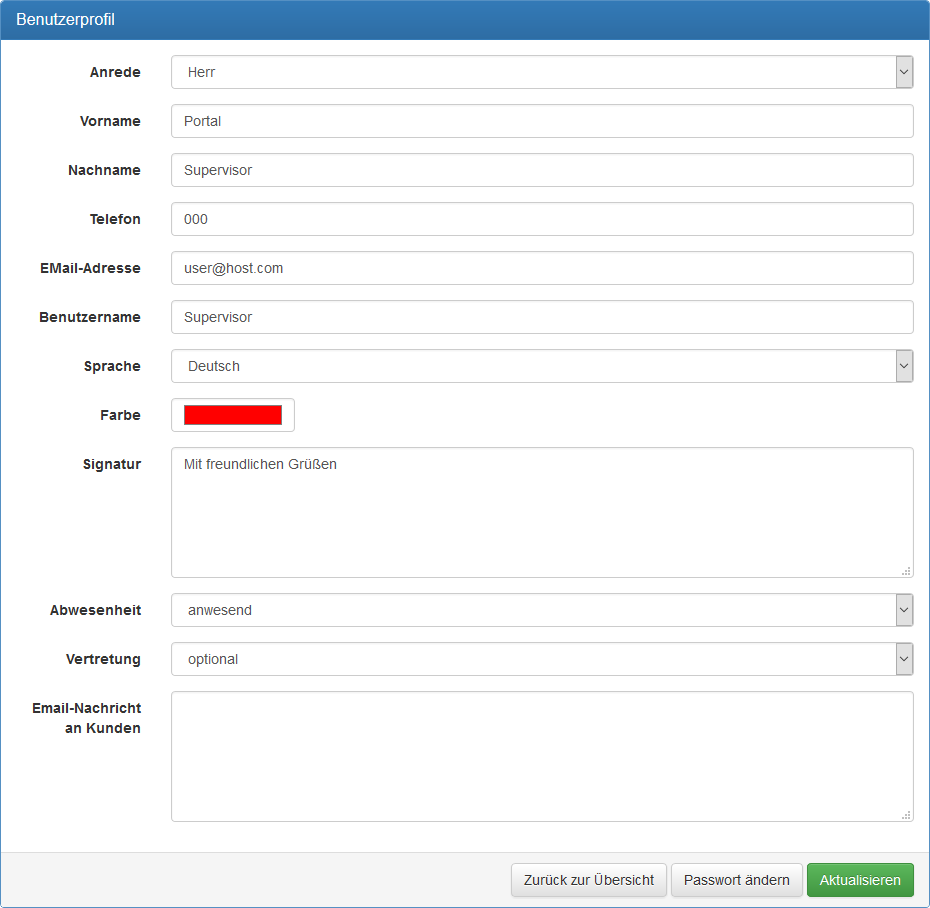This screenshot has width=930, height=908.
Task: Select the EMail-Adresse input box
Action: 541,268
